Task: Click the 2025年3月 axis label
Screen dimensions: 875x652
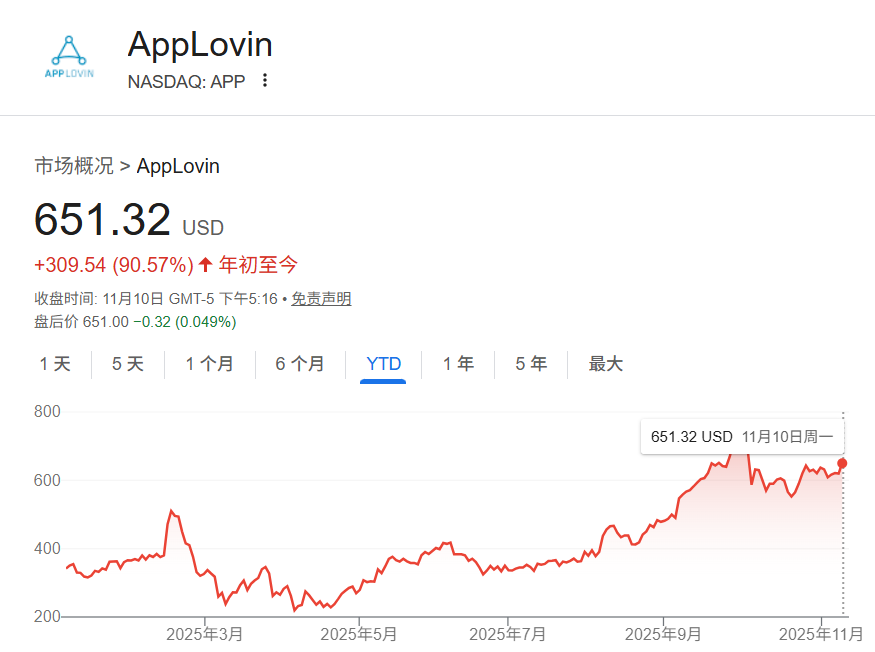Action: point(204,634)
